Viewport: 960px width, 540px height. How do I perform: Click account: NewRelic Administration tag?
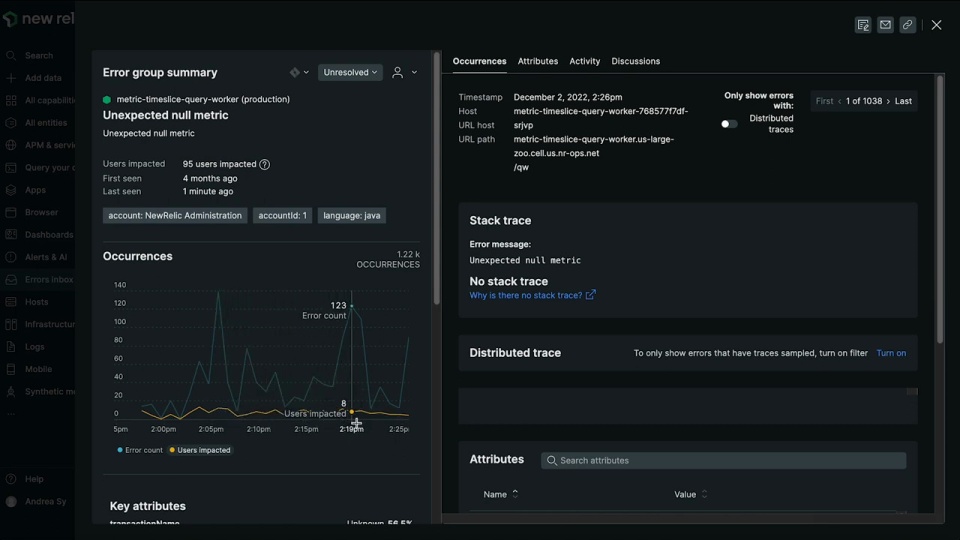click(175, 216)
